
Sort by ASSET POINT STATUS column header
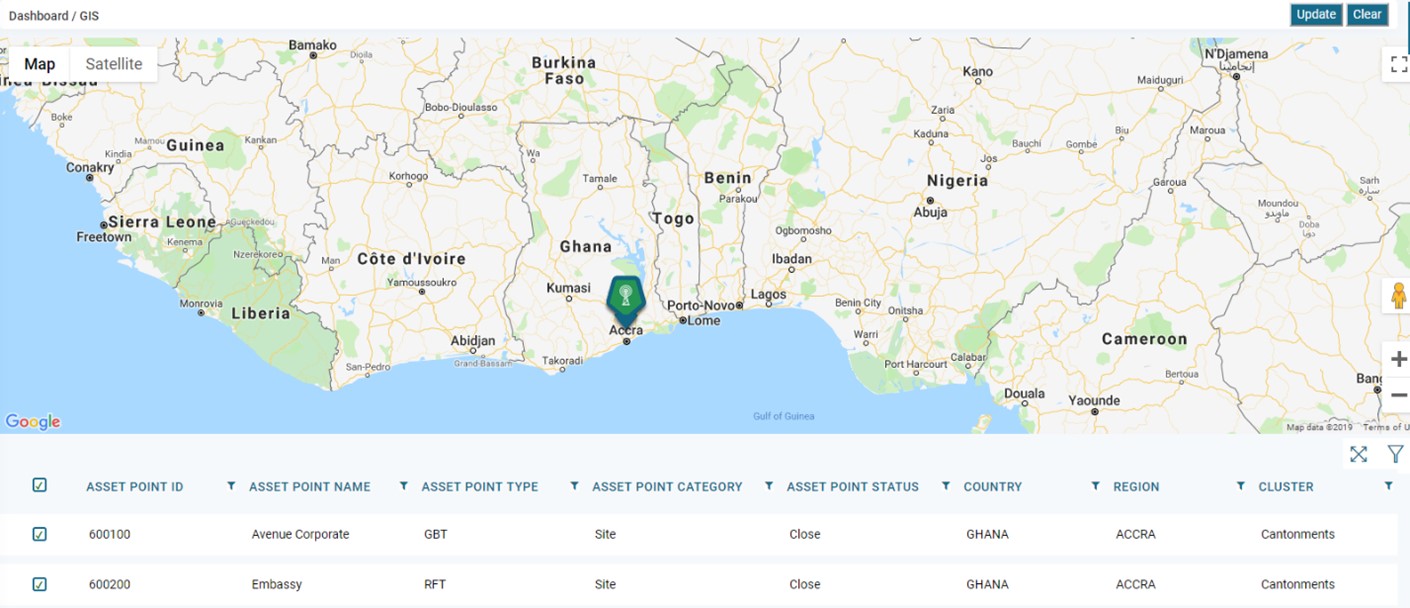coord(853,487)
